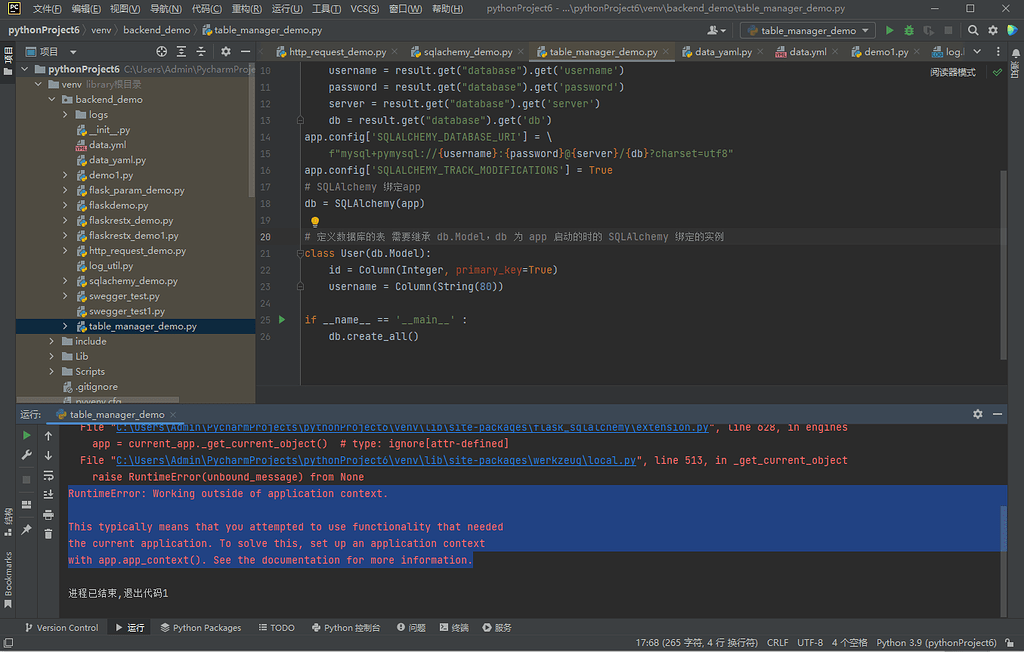The width and height of the screenshot is (1024, 652).
Task: Open IDE settings gear in top toolbar
Action: click(x=993, y=30)
